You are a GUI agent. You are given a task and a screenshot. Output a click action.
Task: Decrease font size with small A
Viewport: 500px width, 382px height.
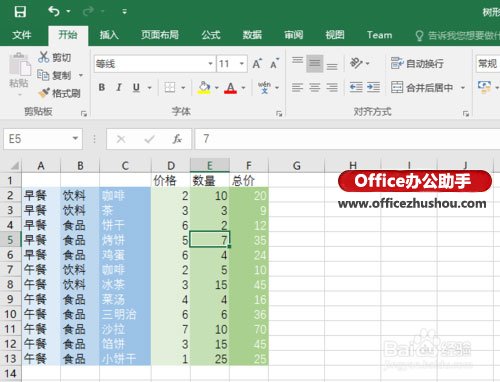[274, 63]
